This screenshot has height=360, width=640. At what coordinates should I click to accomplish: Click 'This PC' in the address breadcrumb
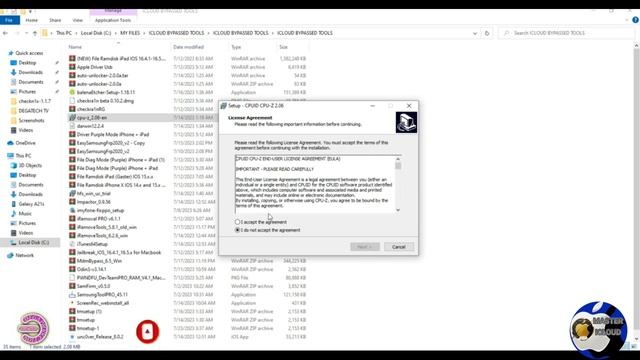coord(64,33)
